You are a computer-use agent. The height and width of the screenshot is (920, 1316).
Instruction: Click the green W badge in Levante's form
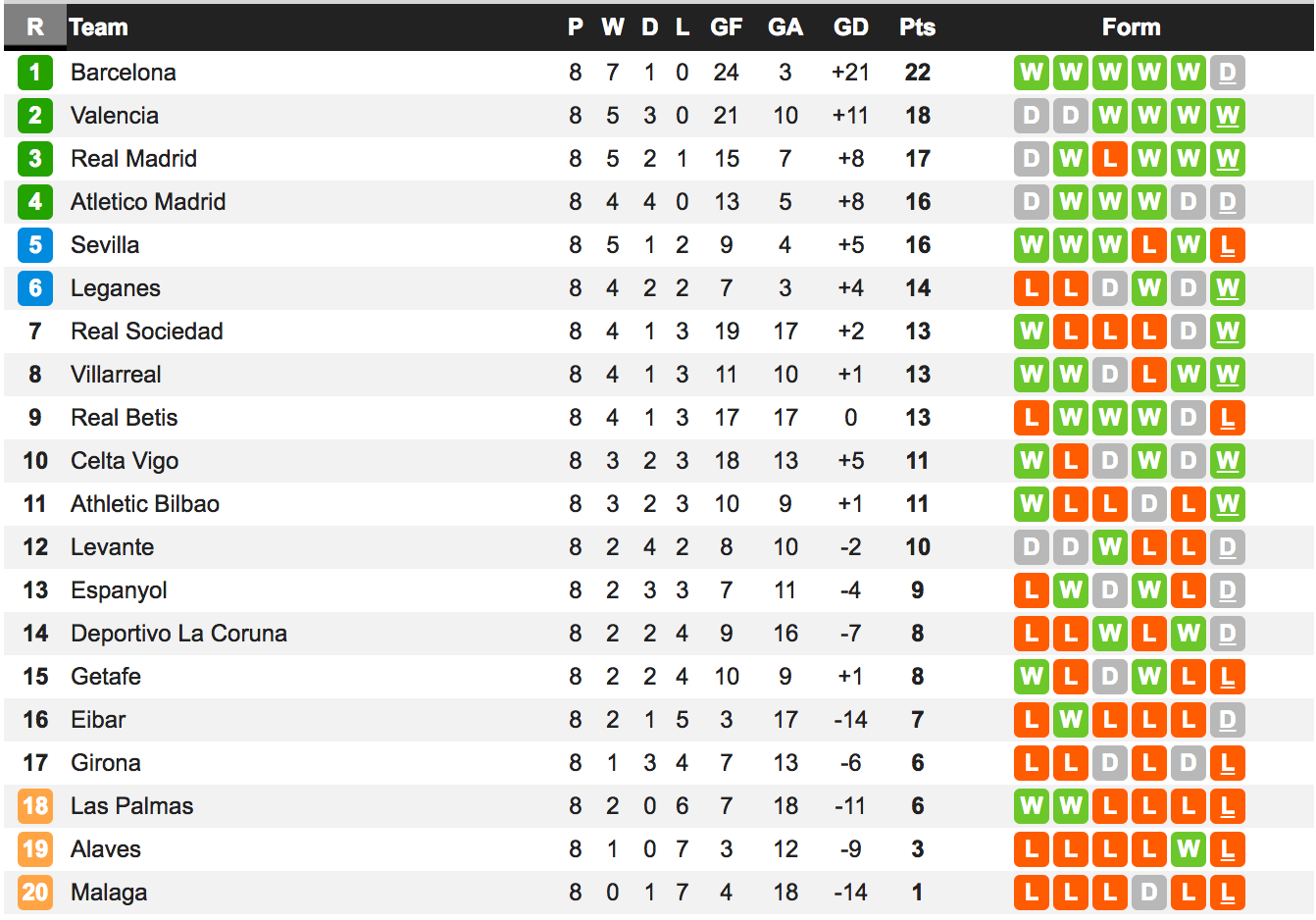point(1110,547)
